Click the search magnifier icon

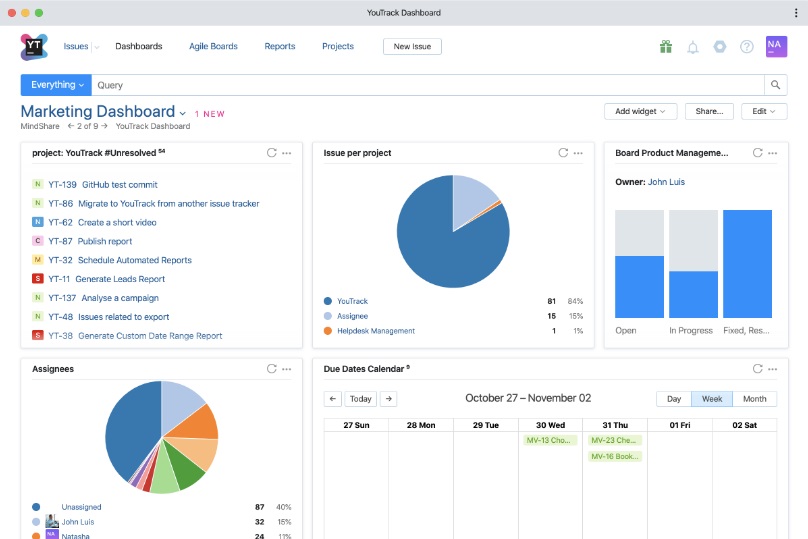point(775,85)
